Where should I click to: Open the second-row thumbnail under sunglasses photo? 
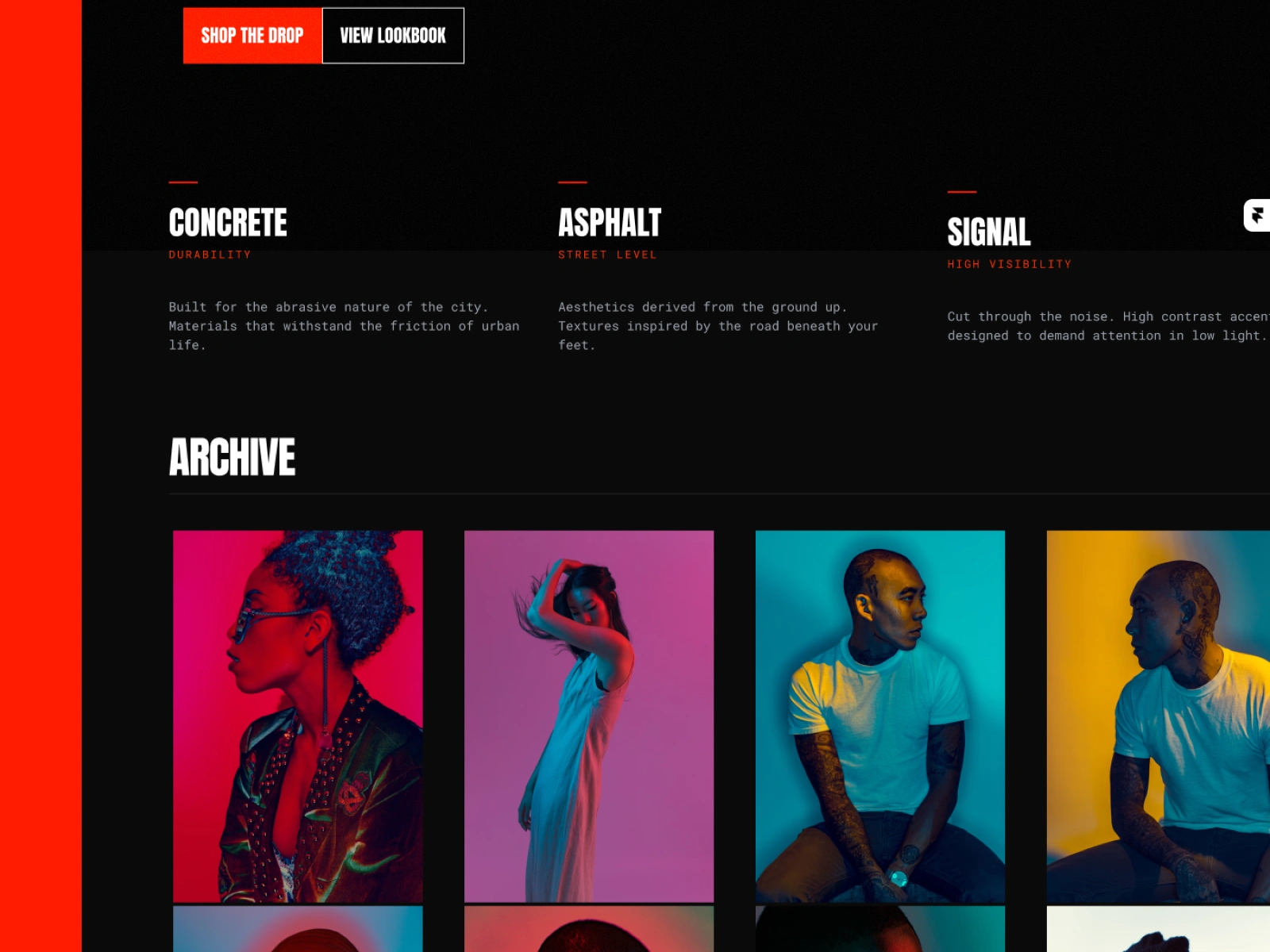298,929
